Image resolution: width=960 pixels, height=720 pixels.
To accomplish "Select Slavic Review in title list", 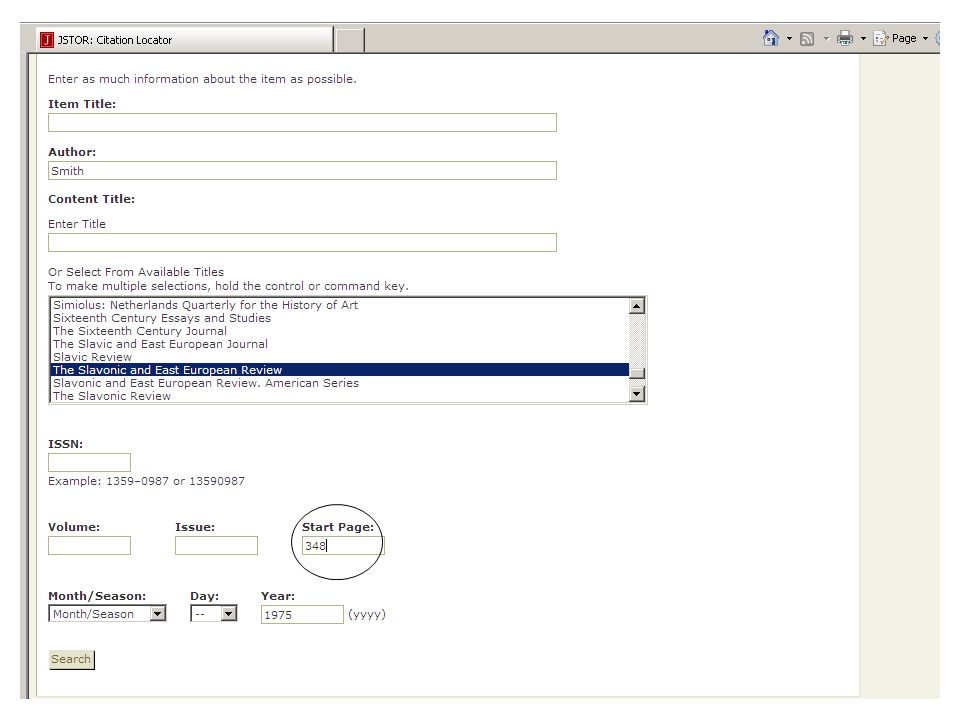I will coord(340,357).
